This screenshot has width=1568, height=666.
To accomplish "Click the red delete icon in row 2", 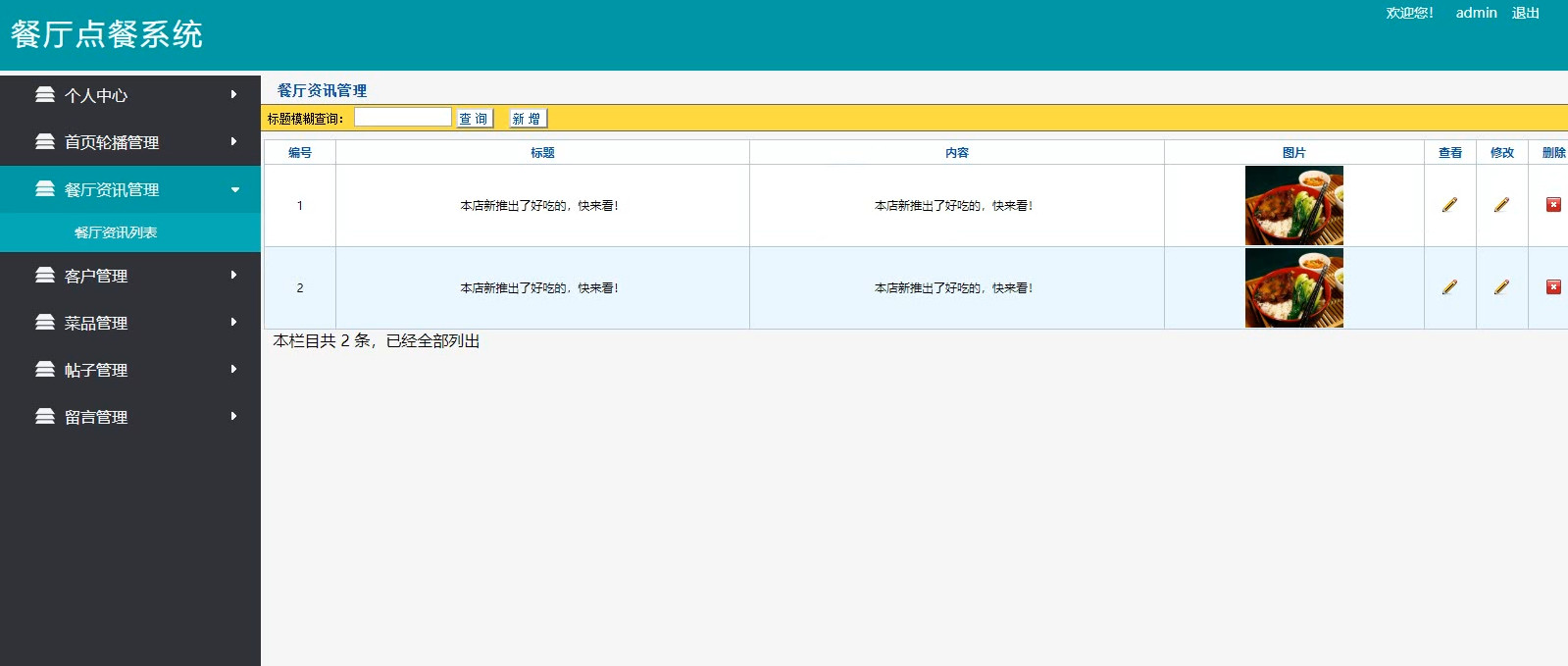I will 1553,287.
